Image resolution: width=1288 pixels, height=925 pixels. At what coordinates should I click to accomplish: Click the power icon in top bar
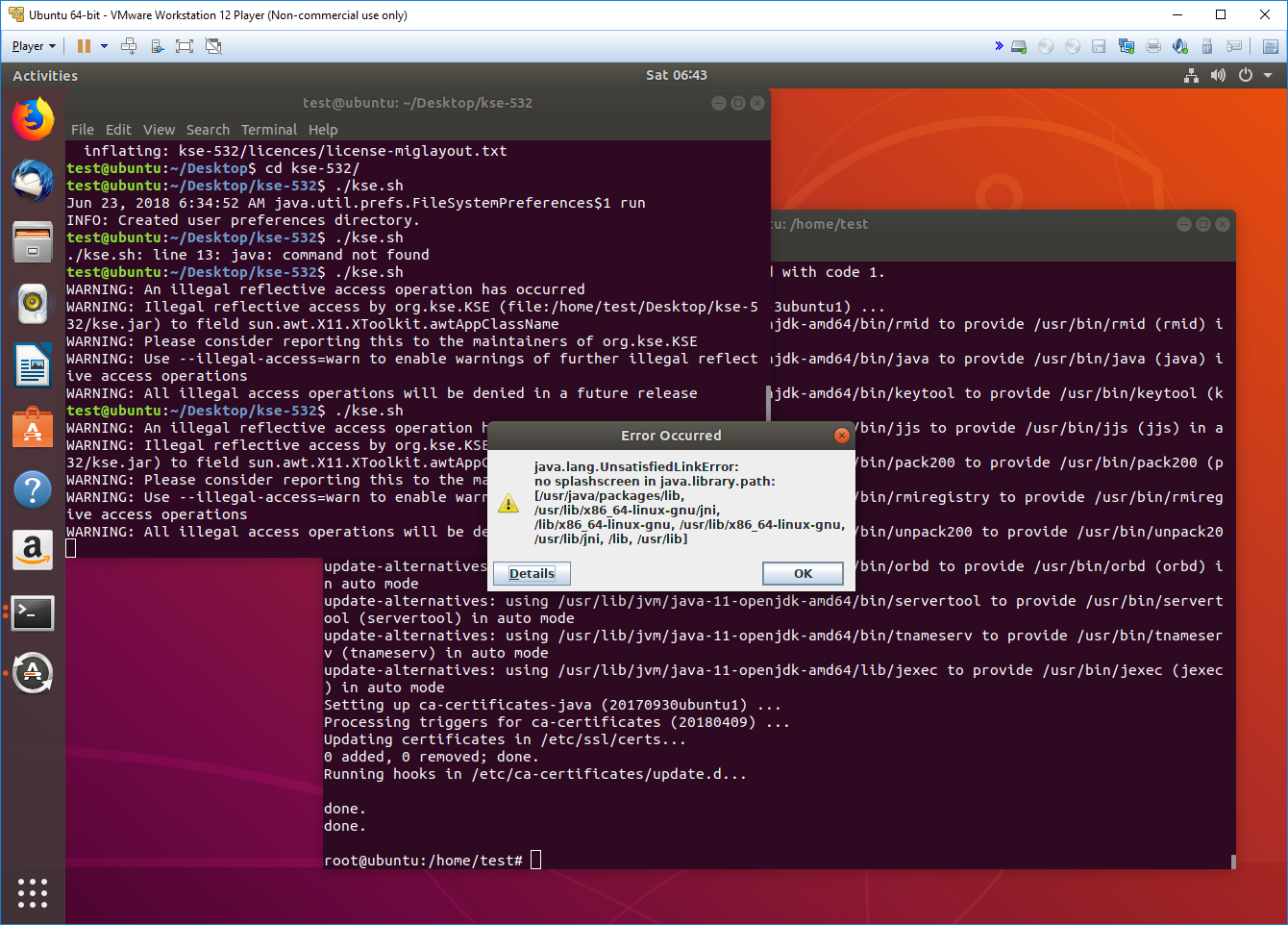coord(1246,75)
